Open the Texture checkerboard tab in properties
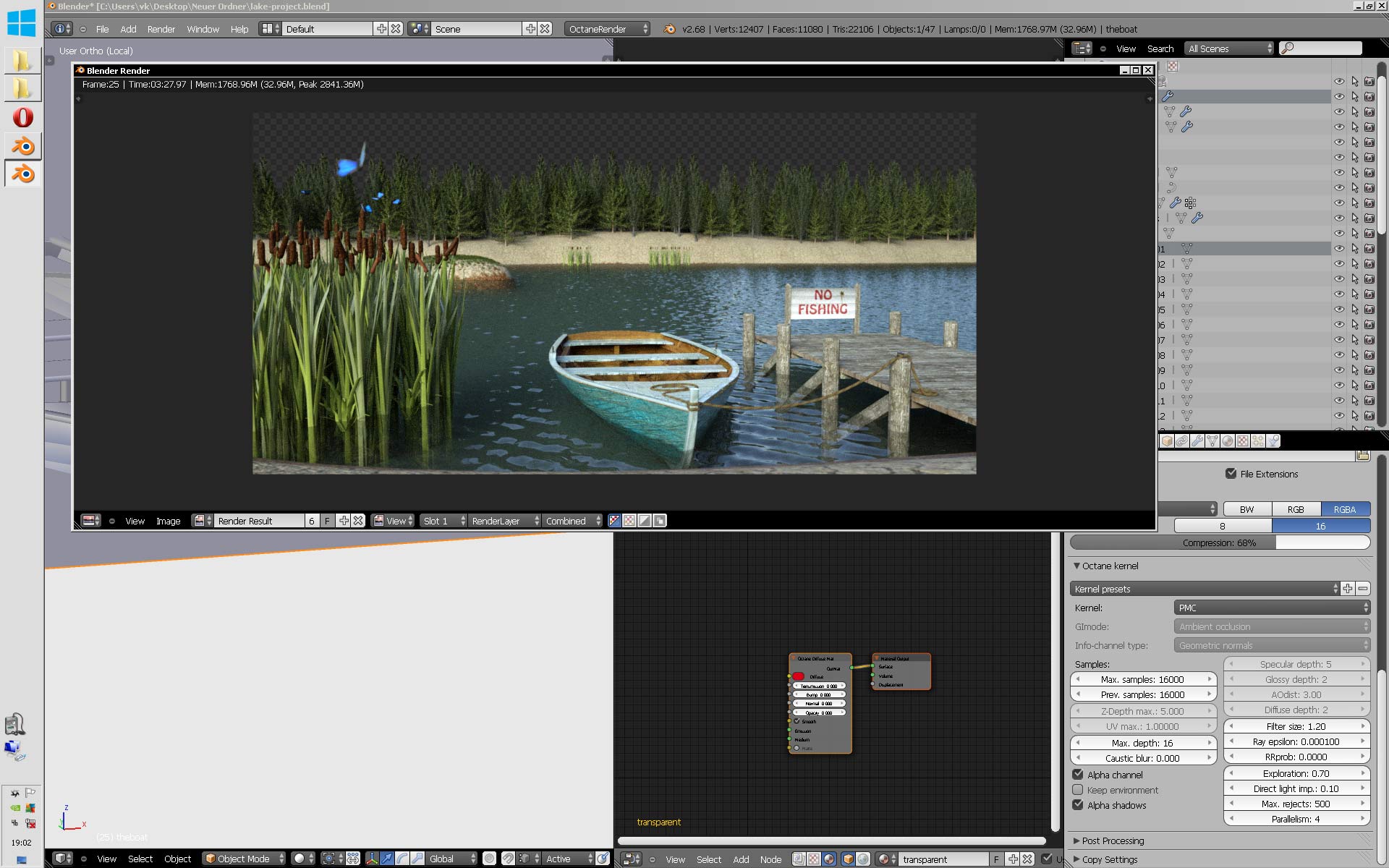The width and height of the screenshot is (1389, 868). (1243, 441)
